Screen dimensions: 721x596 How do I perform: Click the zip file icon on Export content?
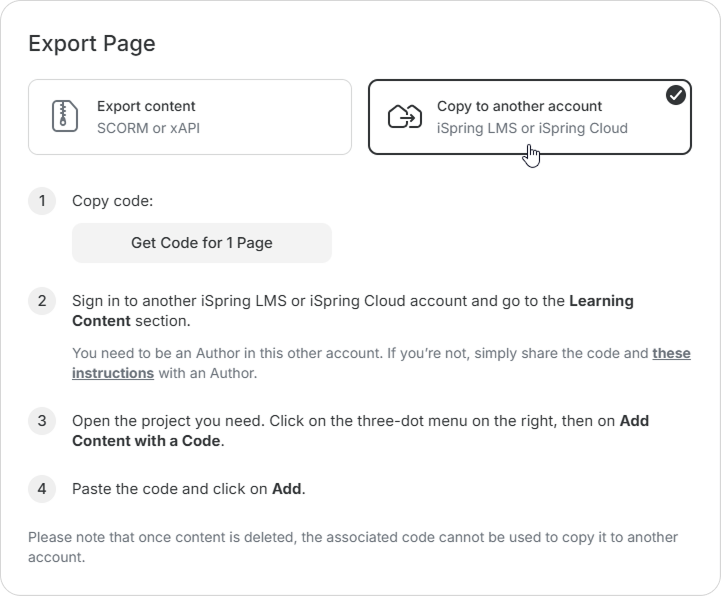65,117
